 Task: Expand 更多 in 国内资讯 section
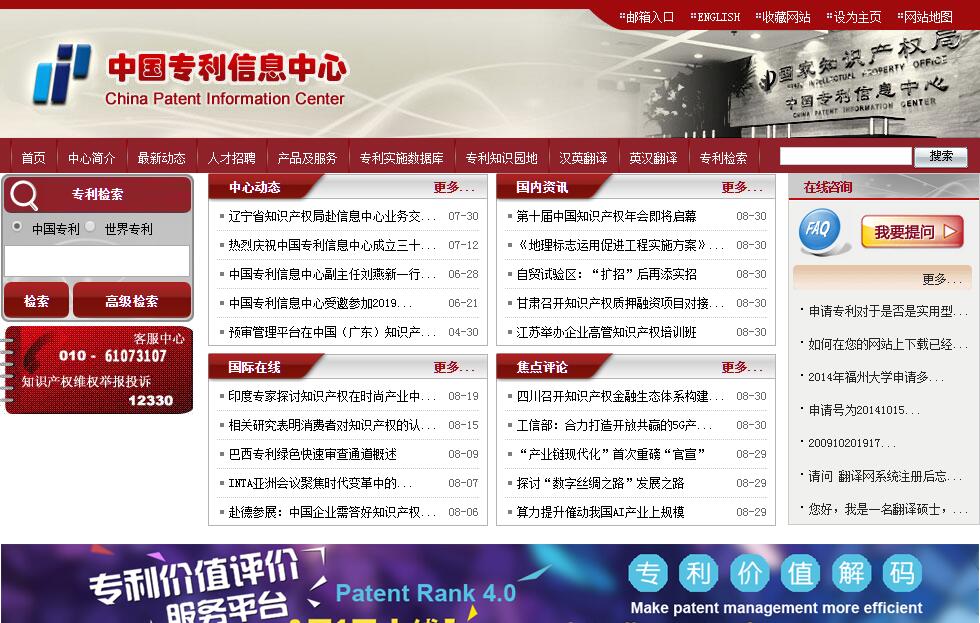(x=741, y=187)
